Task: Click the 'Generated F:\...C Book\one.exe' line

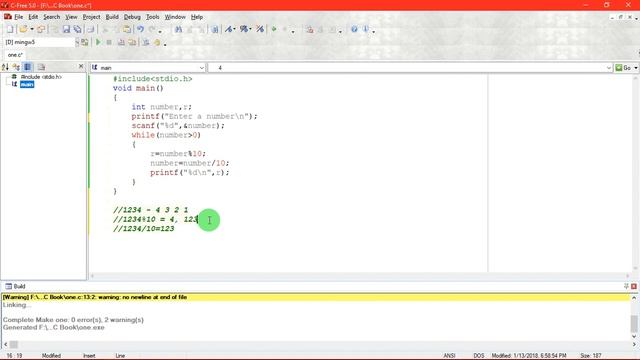Action: [53, 327]
